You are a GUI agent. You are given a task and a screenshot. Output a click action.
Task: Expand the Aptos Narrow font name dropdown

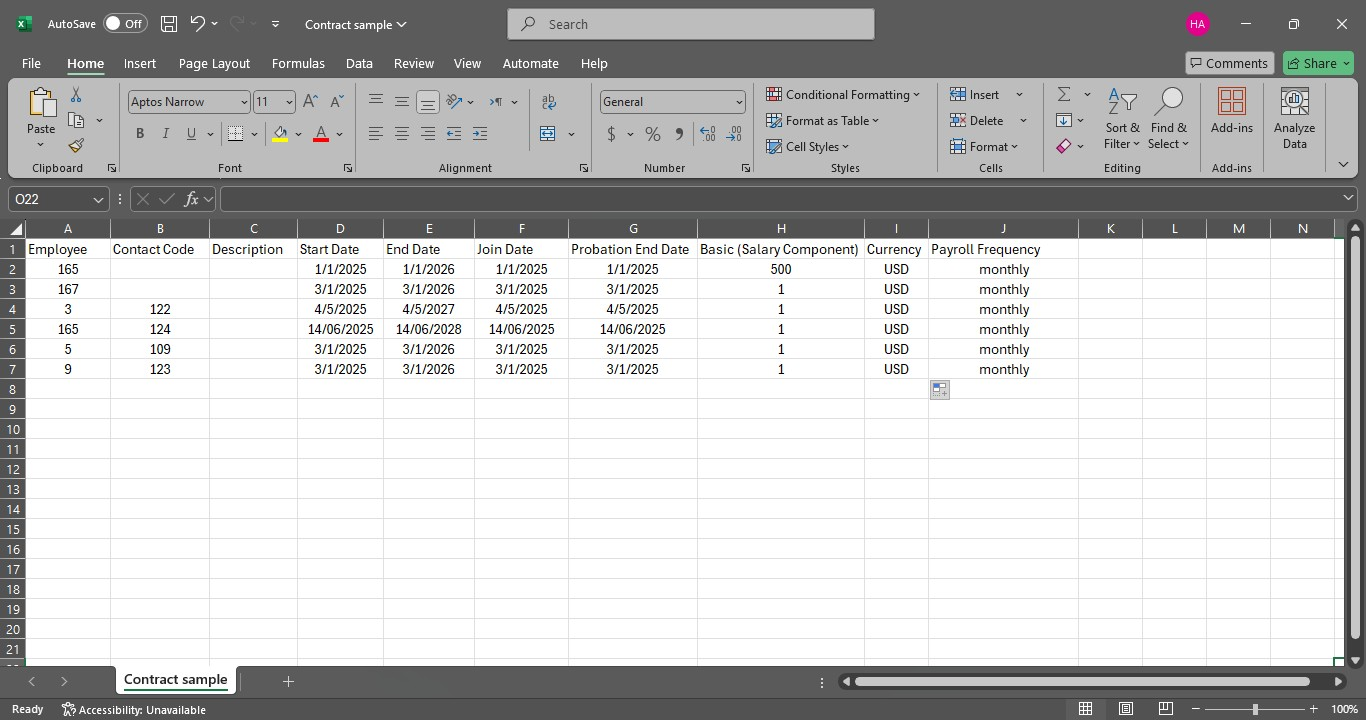[243, 102]
